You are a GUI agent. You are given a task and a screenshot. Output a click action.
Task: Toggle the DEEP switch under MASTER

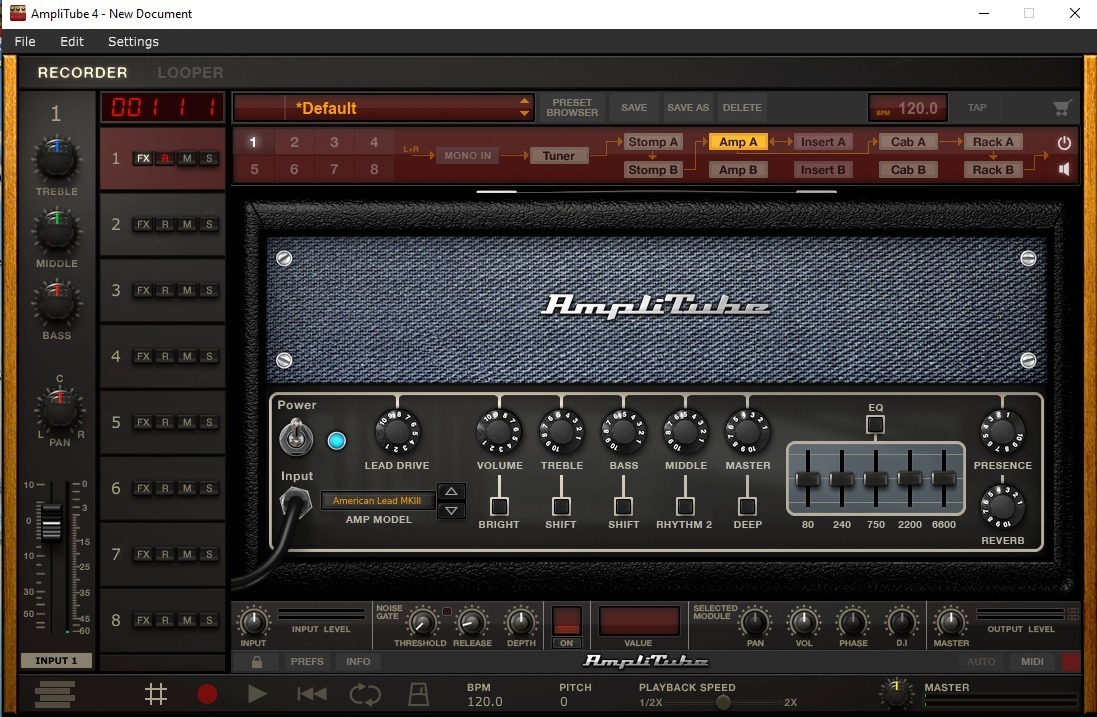point(747,506)
